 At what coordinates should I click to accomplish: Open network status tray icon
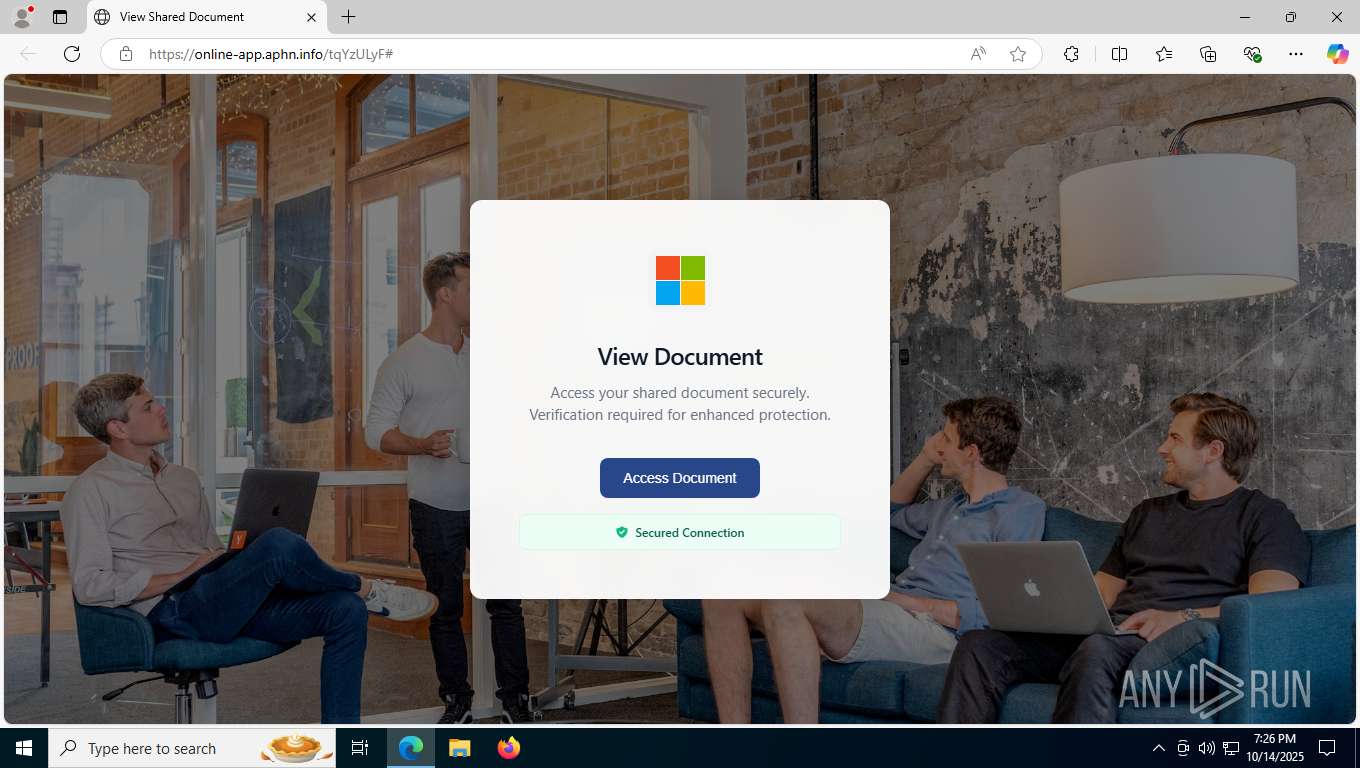(x=1230, y=748)
